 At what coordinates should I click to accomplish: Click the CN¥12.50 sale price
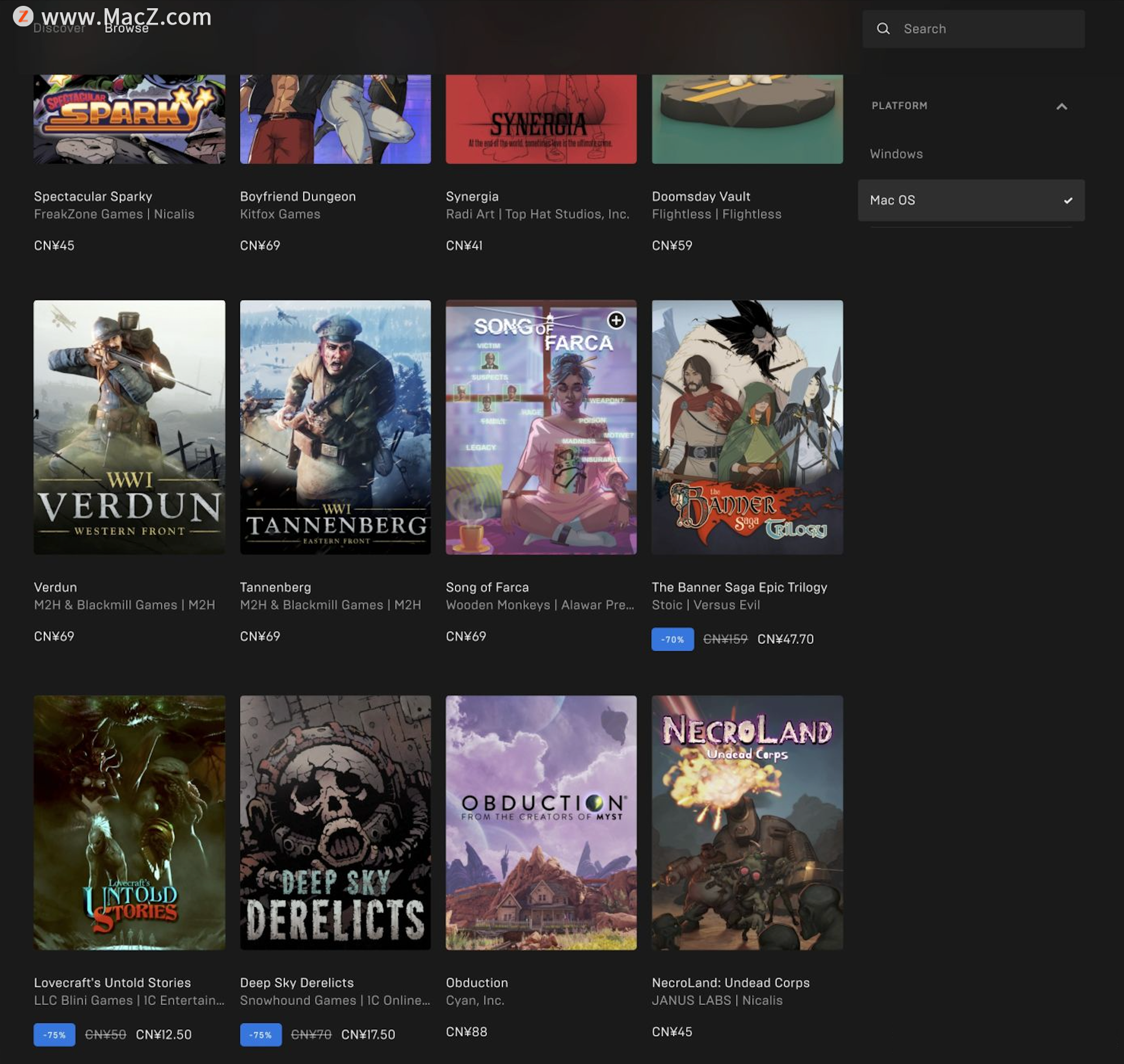point(163,1035)
